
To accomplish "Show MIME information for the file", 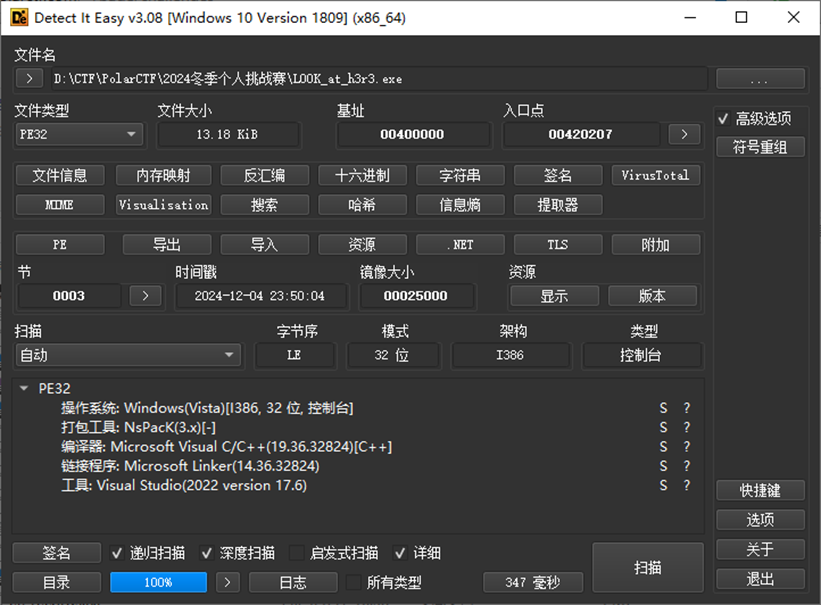I will click(59, 205).
